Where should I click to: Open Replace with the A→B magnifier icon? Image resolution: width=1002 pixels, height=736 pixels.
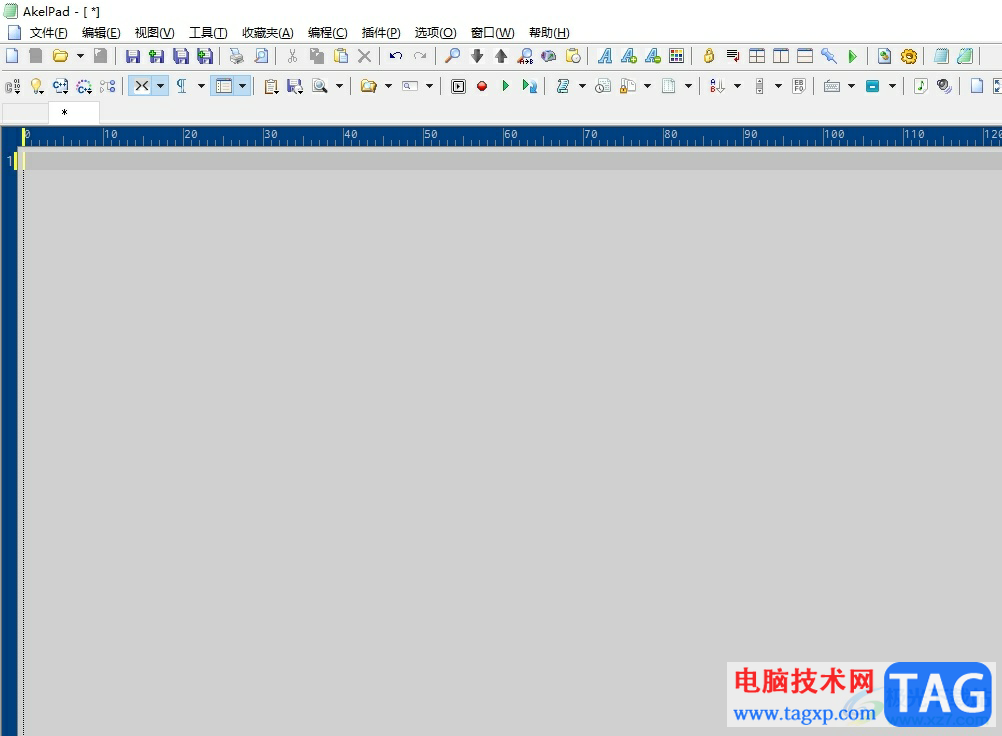tap(525, 56)
